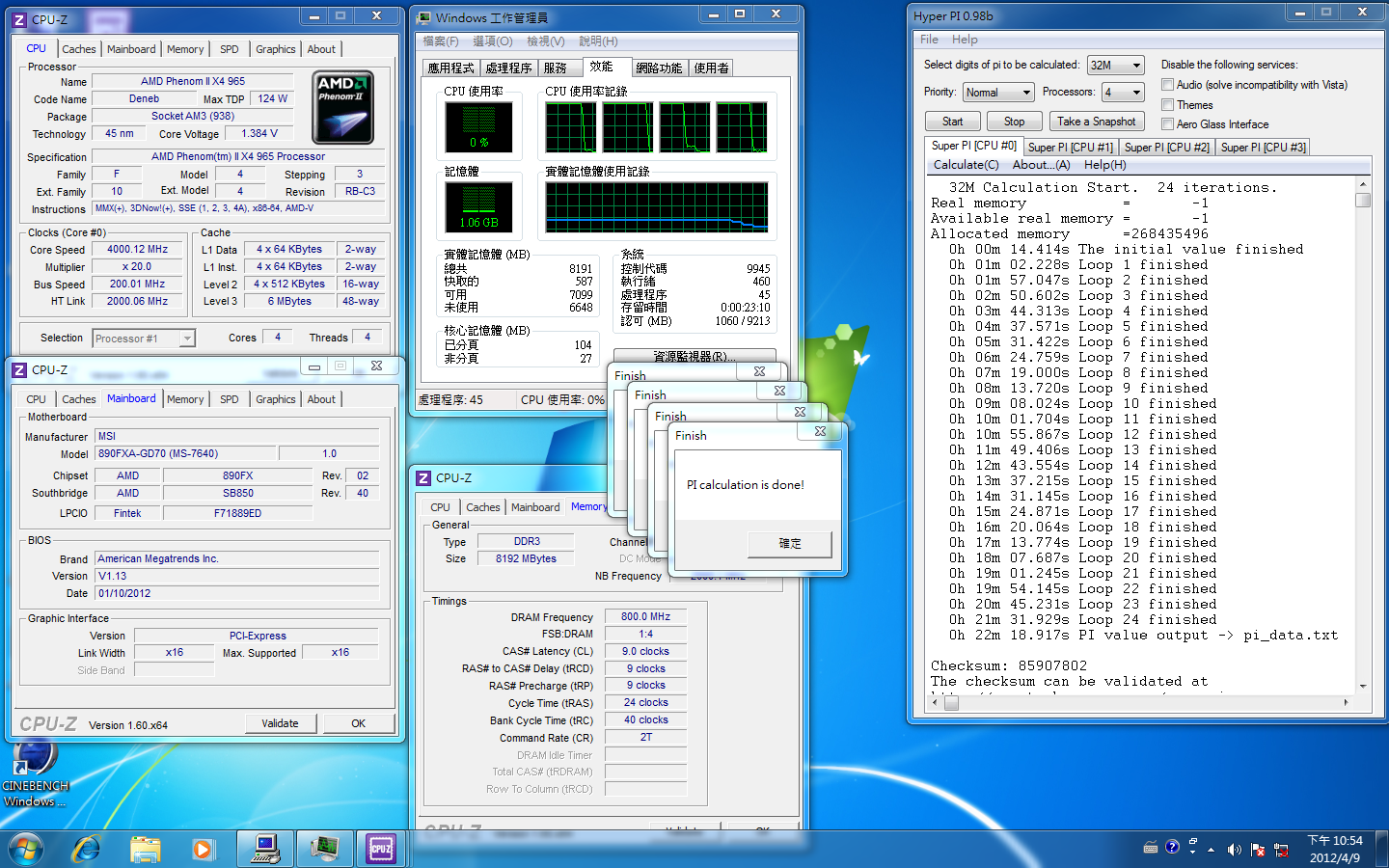
Task: Open the 選項(O) menu in Task Manager
Action: (492, 41)
